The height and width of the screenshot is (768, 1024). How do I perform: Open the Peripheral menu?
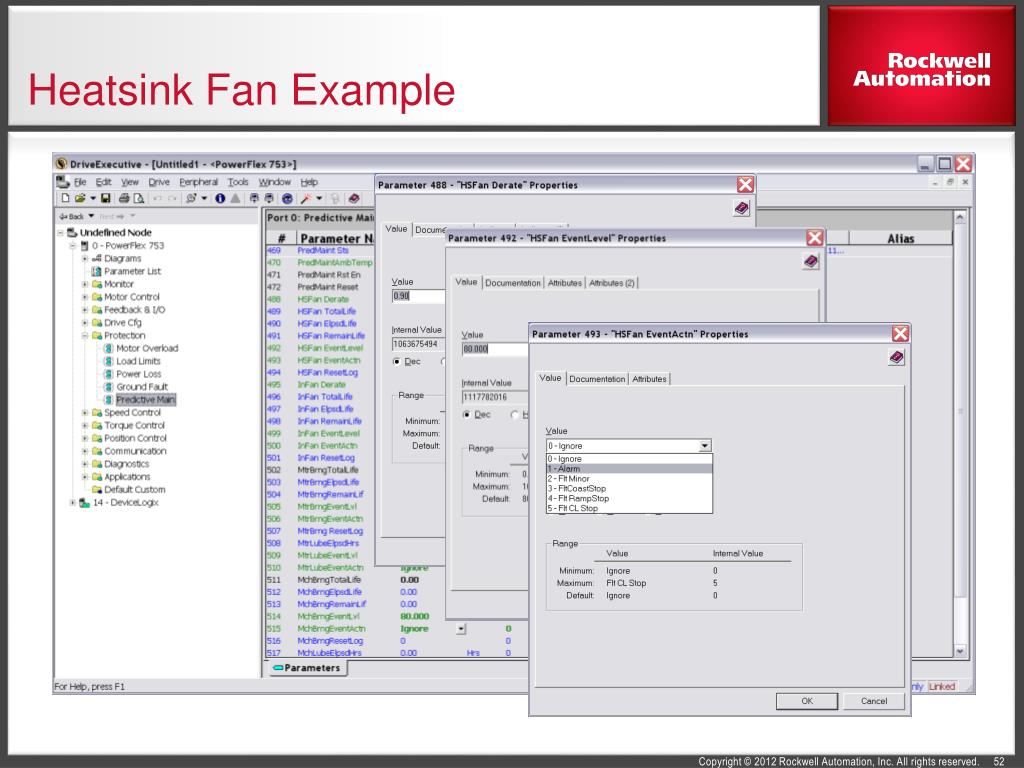click(199, 182)
